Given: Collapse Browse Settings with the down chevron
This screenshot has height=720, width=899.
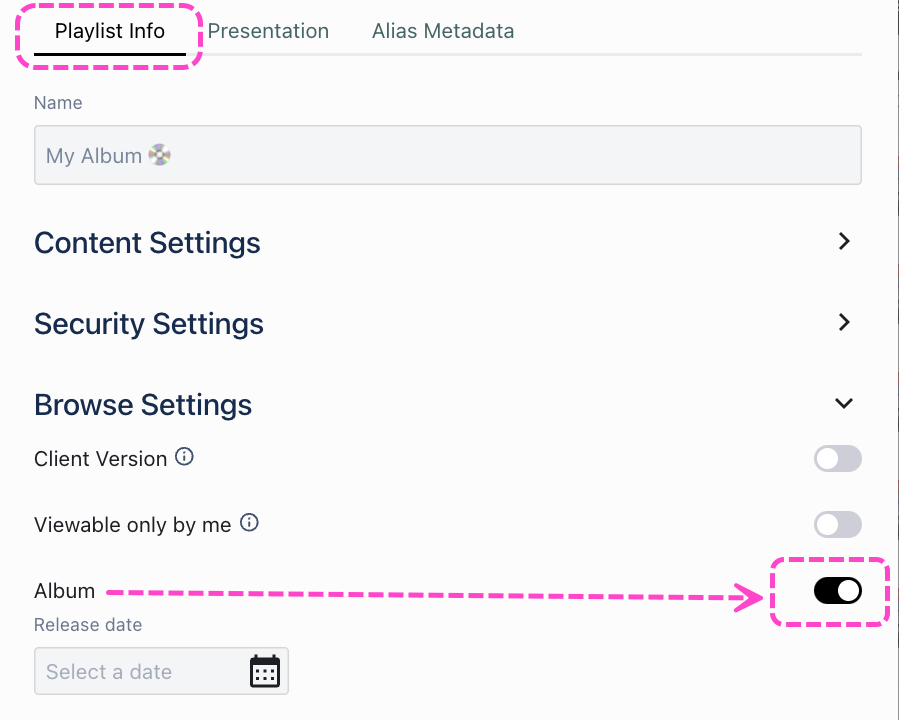Looking at the screenshot, I should (844, 404).
